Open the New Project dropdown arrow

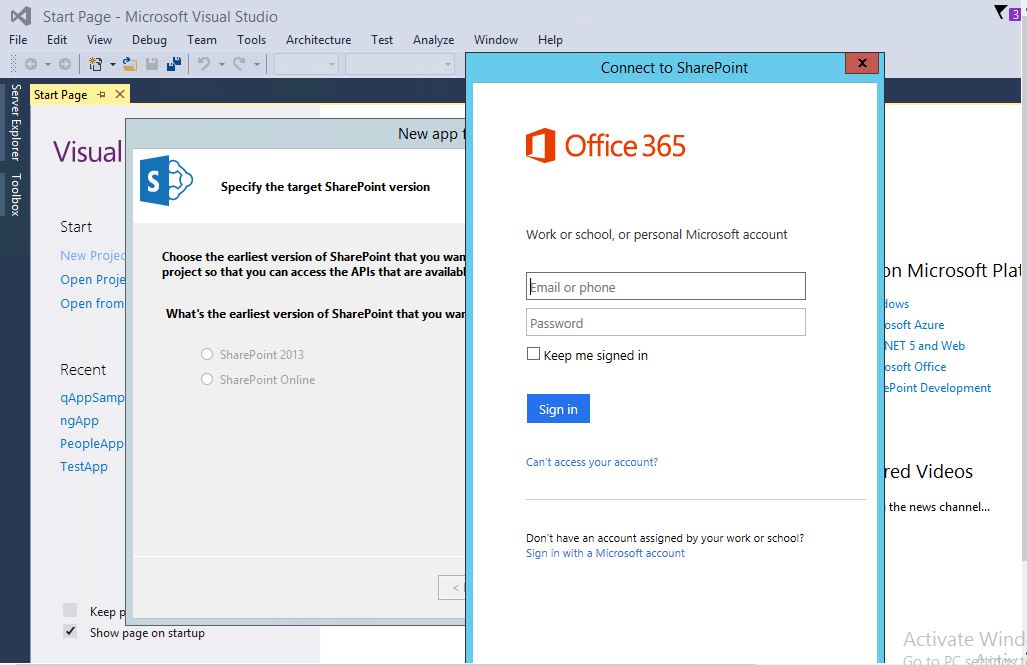click(x=113, y=64)
